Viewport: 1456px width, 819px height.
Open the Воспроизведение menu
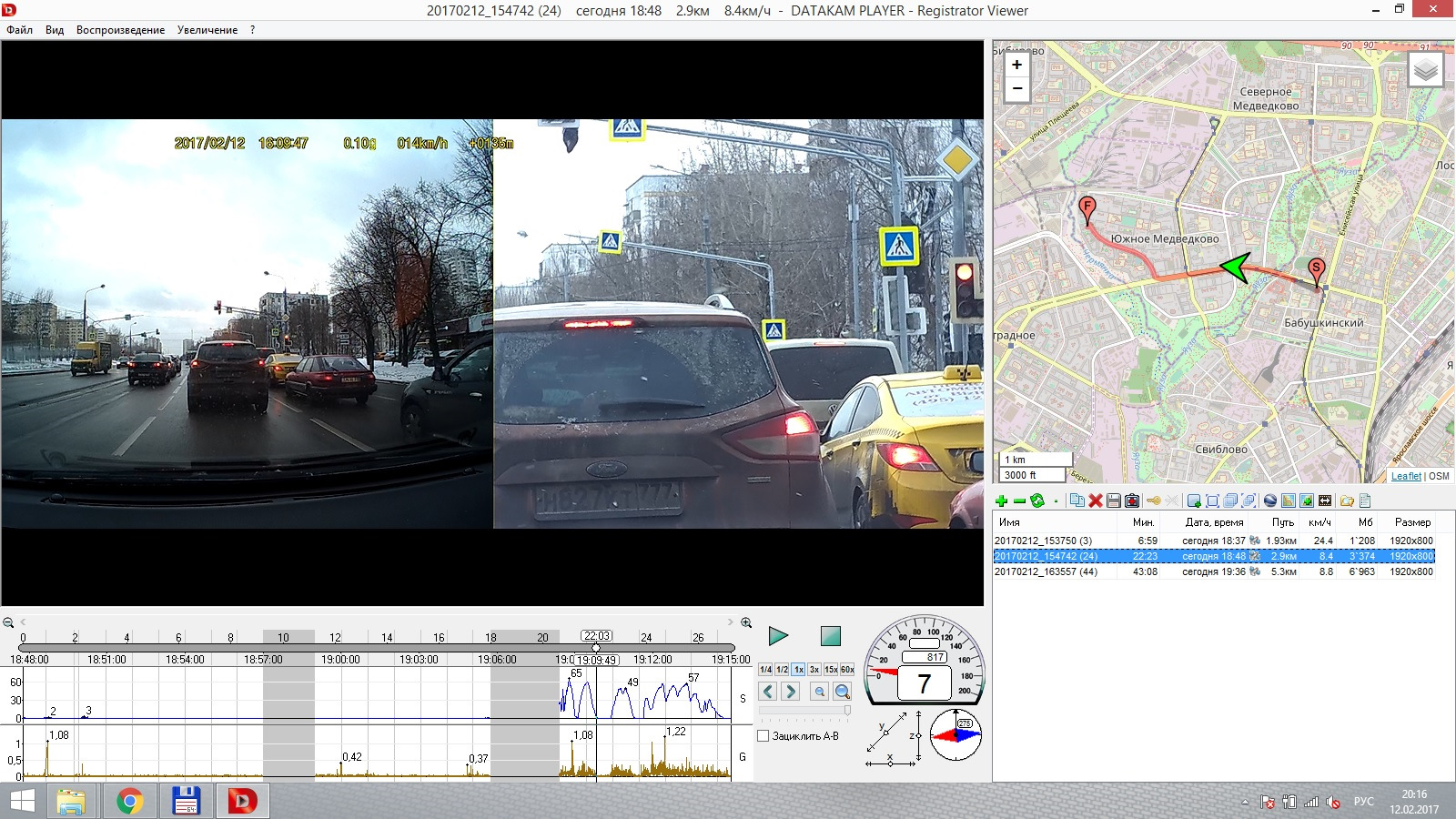pos(120,30)
